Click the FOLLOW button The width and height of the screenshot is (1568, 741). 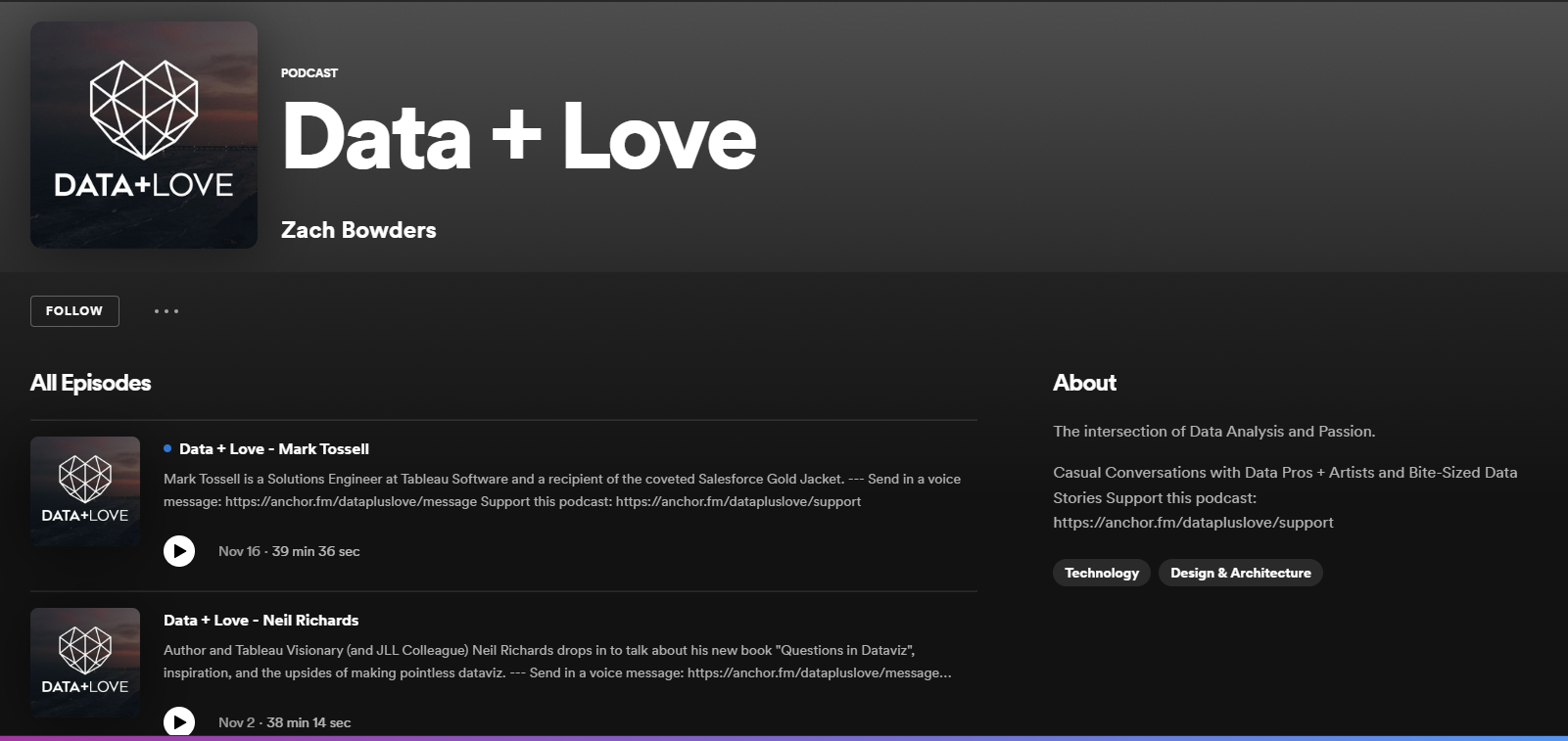pyautogui.click(x=74, y=311)
